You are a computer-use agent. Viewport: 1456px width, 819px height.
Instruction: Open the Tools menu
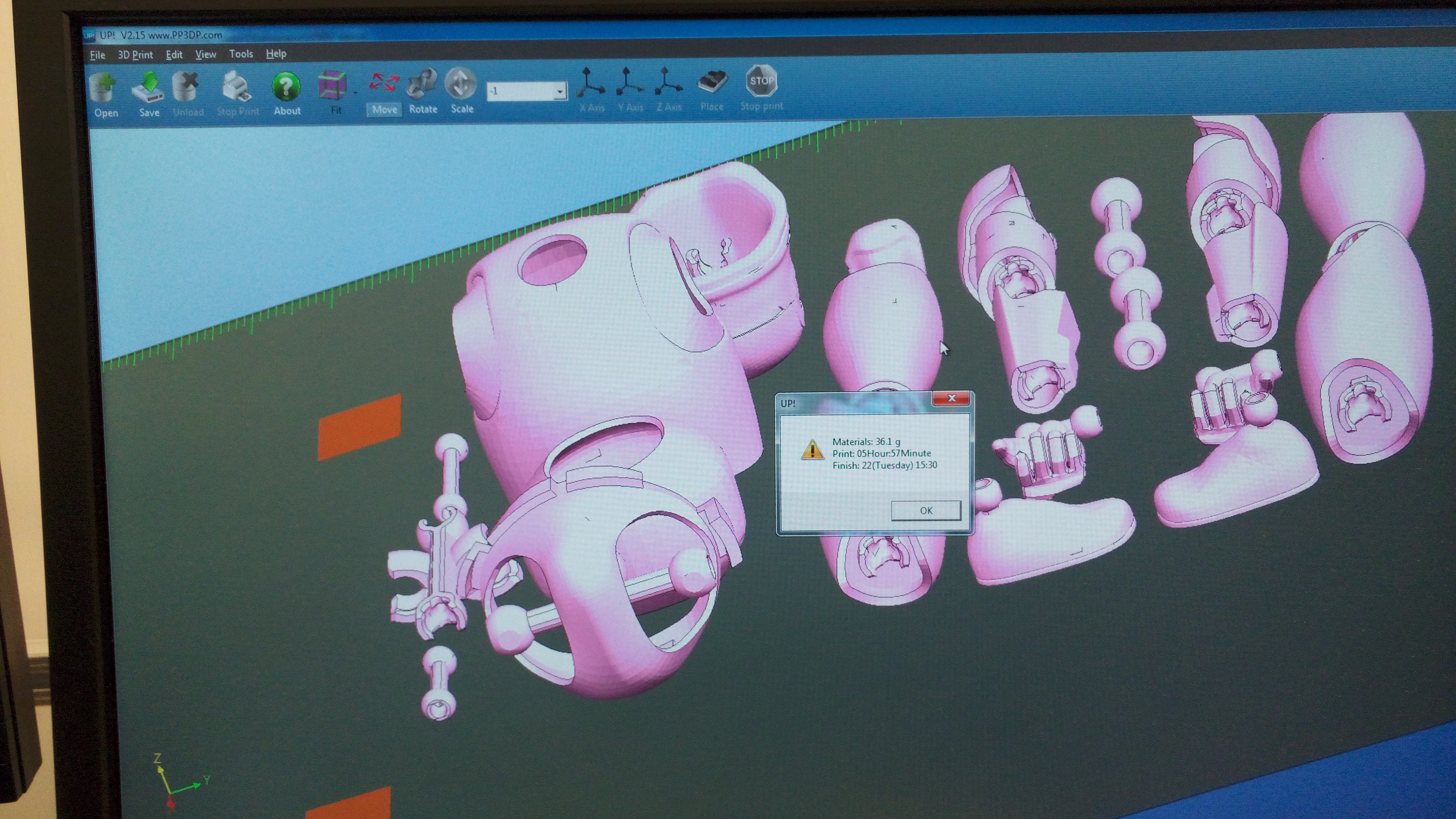point(241,54)
